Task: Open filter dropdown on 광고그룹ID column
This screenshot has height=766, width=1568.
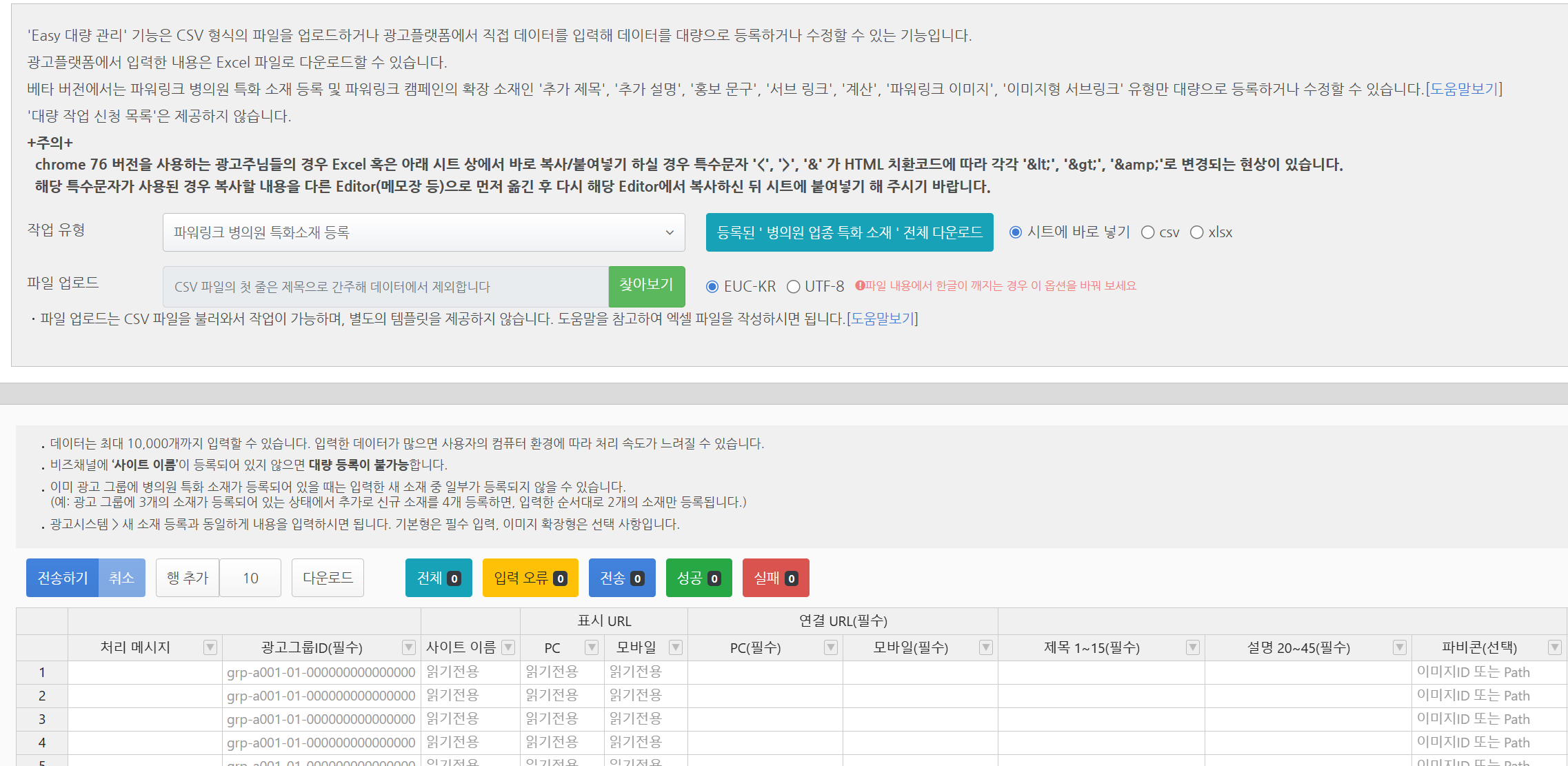Action: pyautogui.click(x=409, y=647)
